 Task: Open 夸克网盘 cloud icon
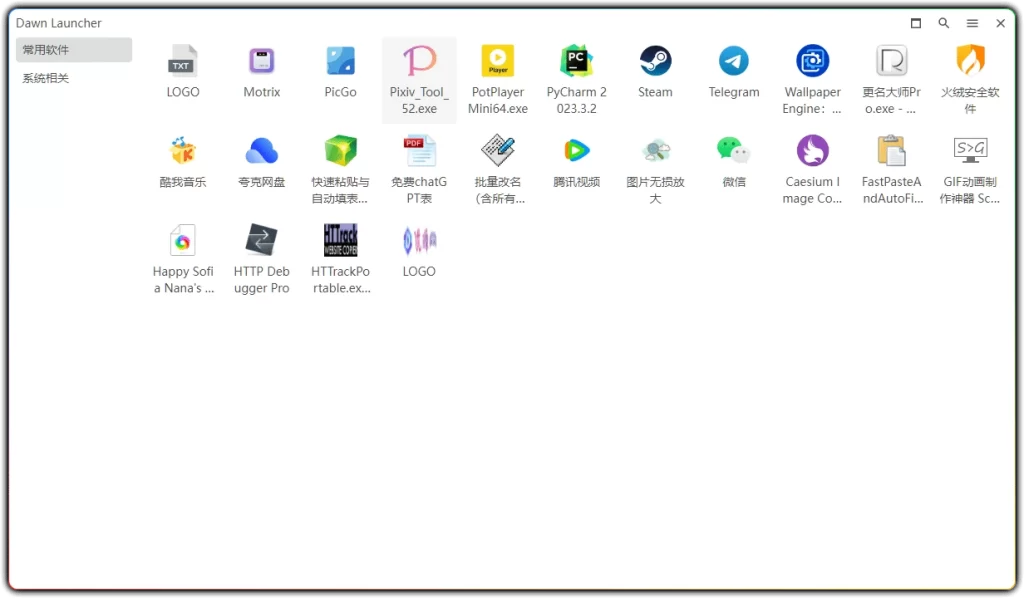pos(262,151)
